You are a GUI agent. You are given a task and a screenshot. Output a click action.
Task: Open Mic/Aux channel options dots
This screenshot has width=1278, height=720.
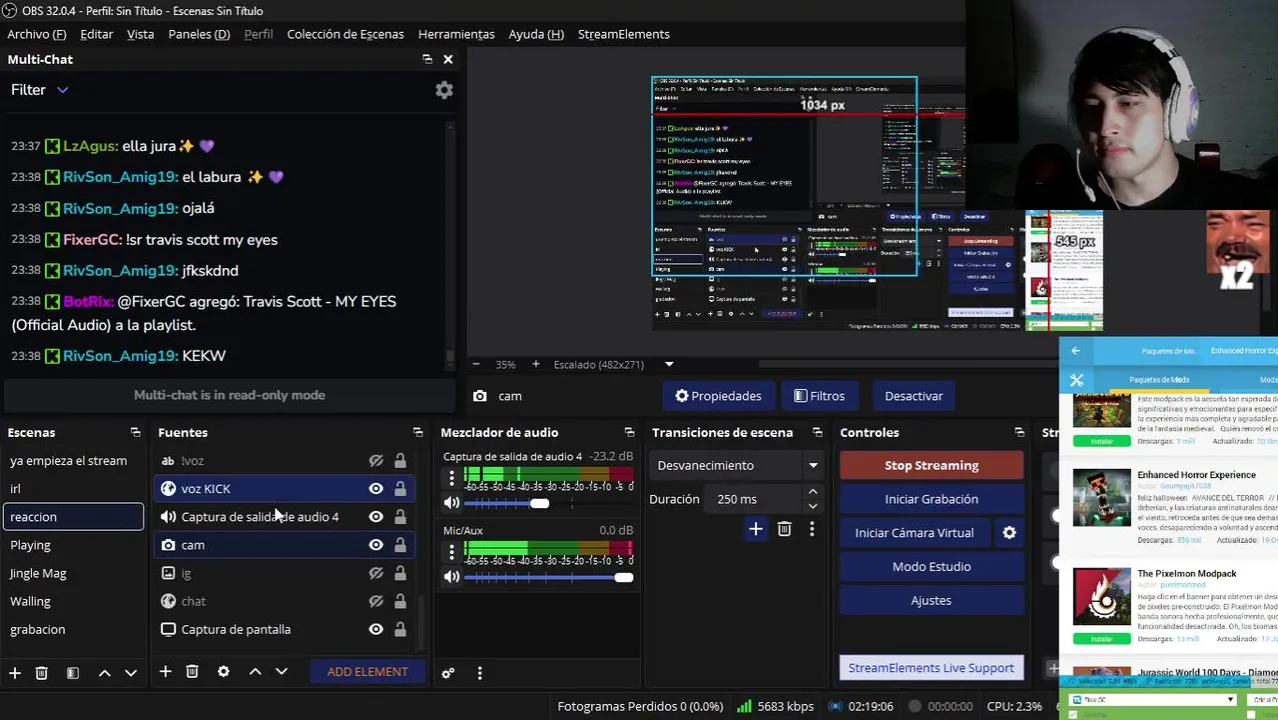(452, 551)
